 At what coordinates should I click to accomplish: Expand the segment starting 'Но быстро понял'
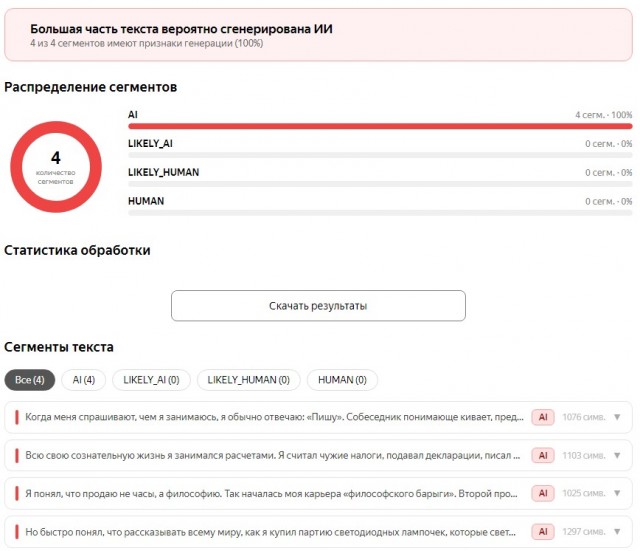click(617, 532)
